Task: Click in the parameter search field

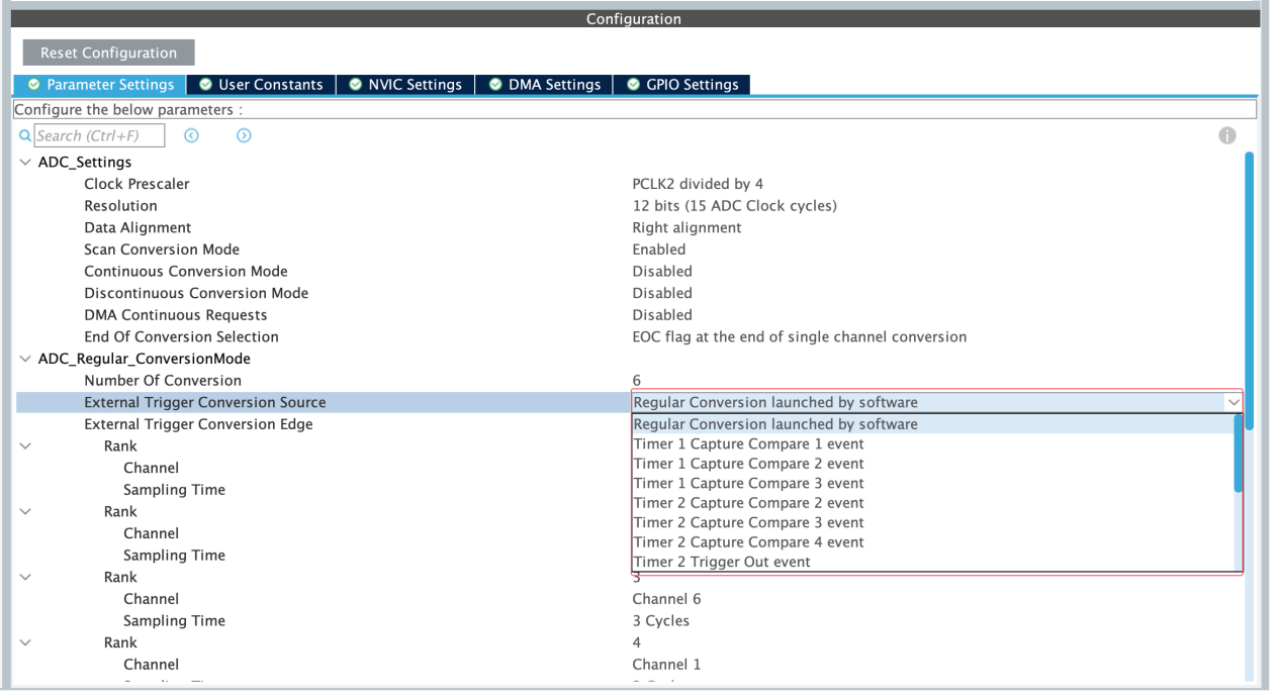Action: [x=85, y=136]
